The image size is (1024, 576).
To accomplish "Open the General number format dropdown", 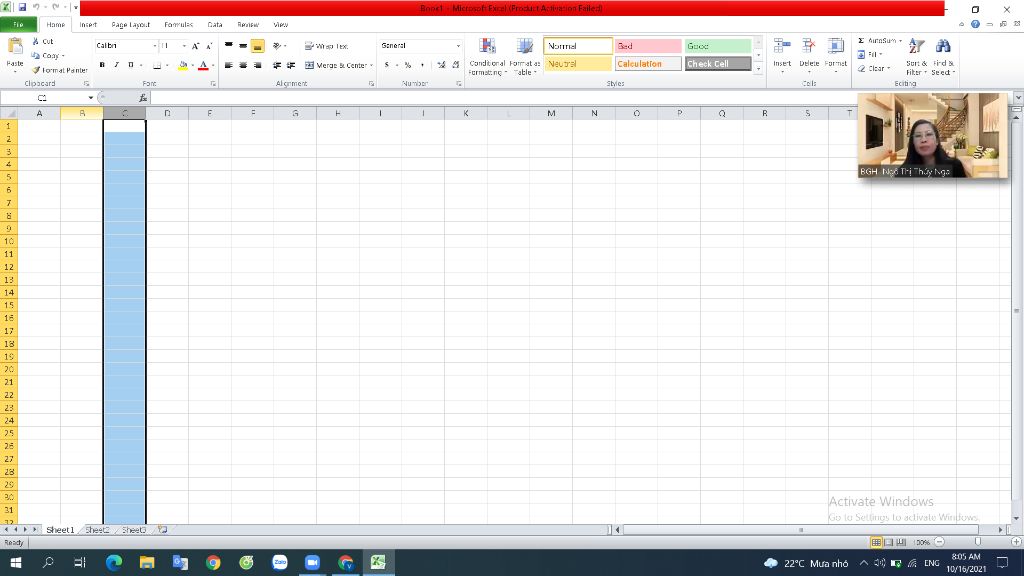I will [x=458, y=46].
